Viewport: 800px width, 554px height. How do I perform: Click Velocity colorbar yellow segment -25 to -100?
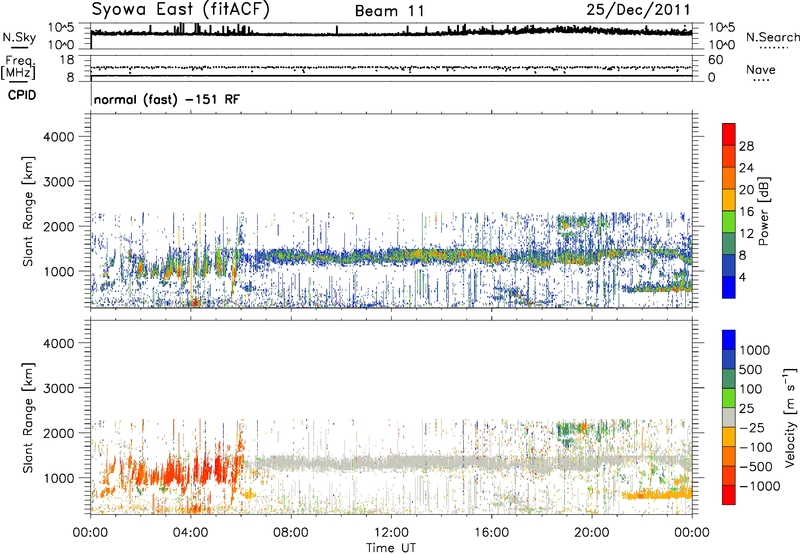coord(729,437)
